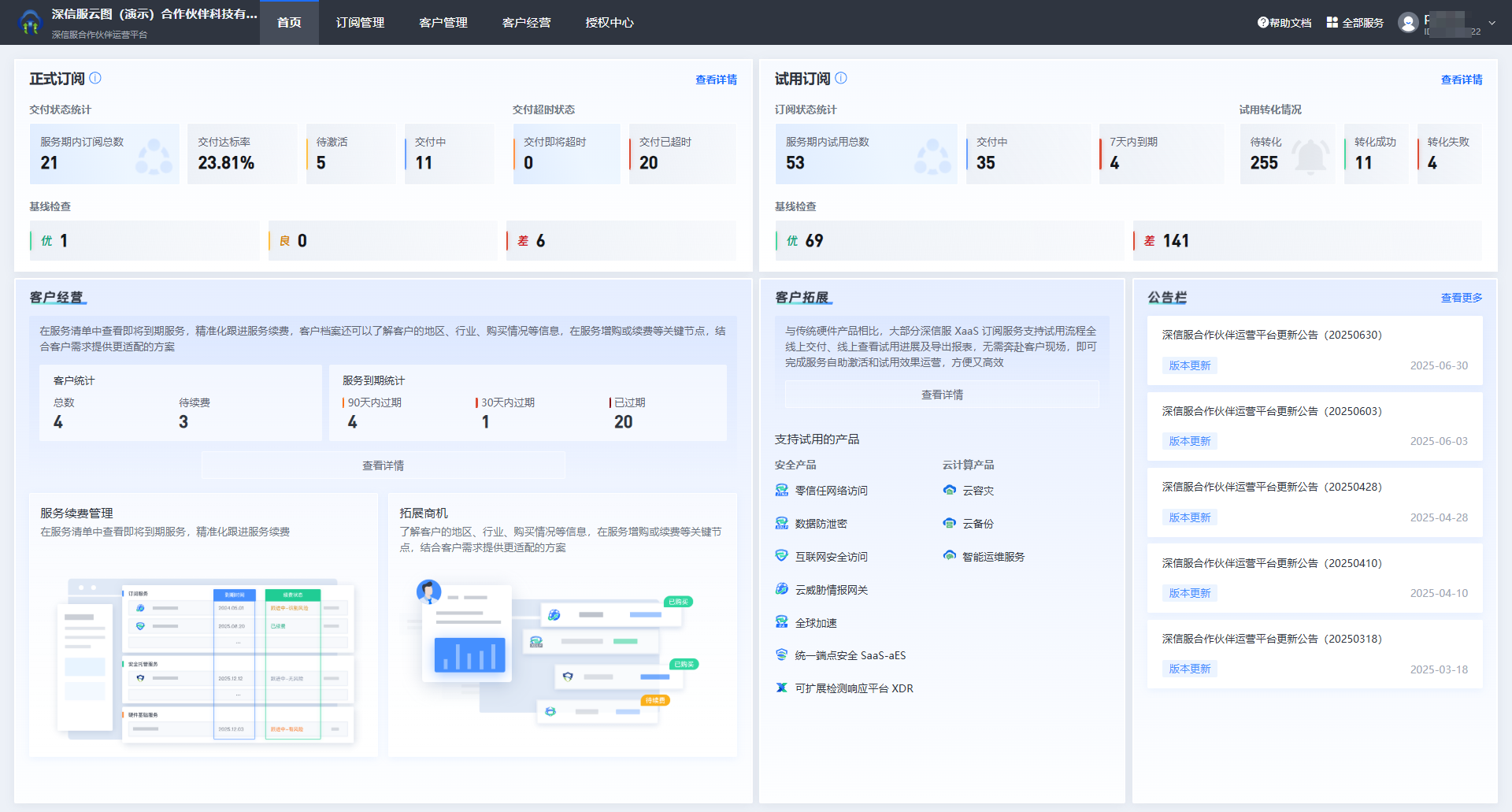Switch to the 订阅管理 tab

(360, 23)
